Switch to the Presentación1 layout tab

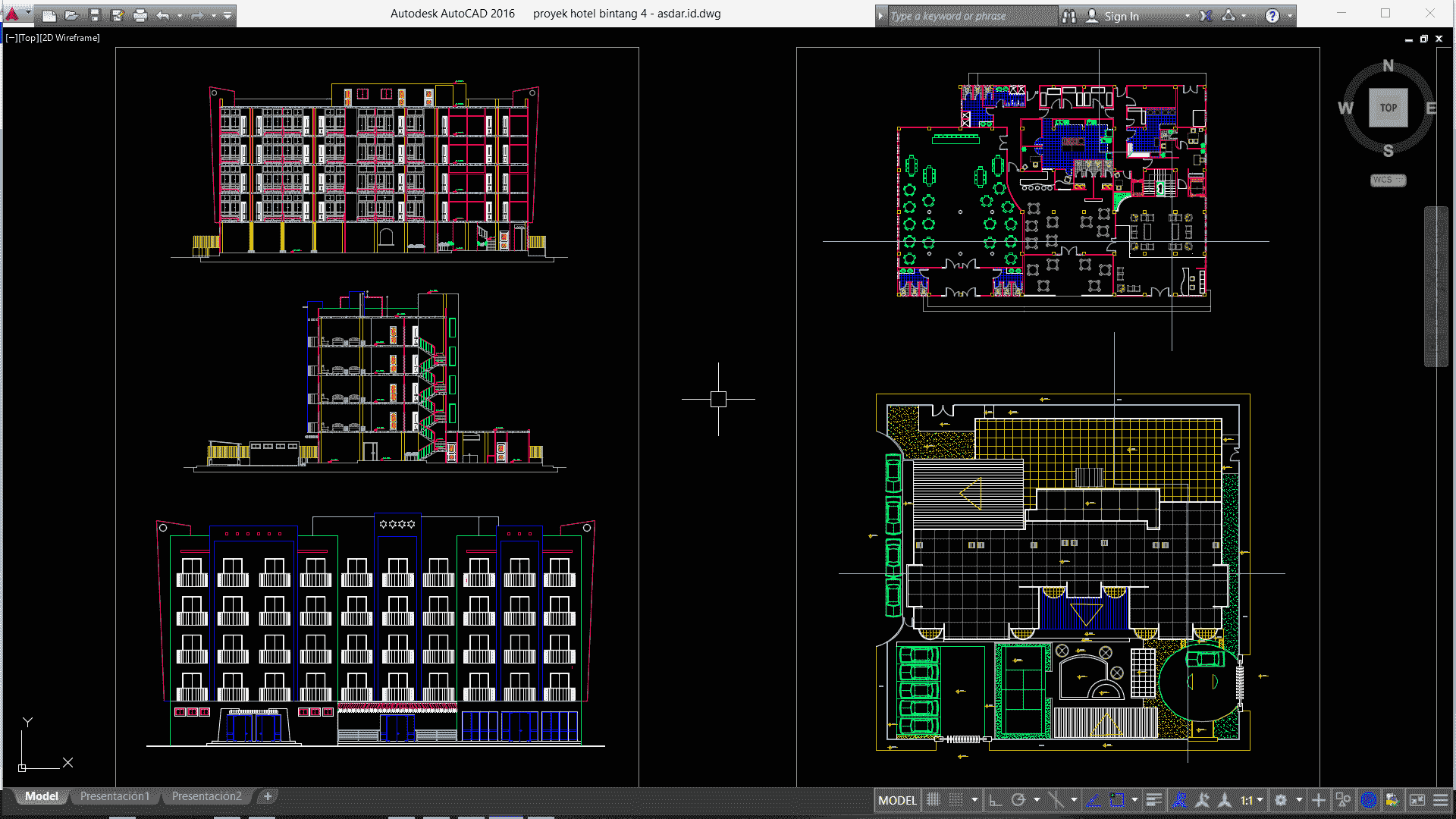pyautogui.click(x=115, y=796)
